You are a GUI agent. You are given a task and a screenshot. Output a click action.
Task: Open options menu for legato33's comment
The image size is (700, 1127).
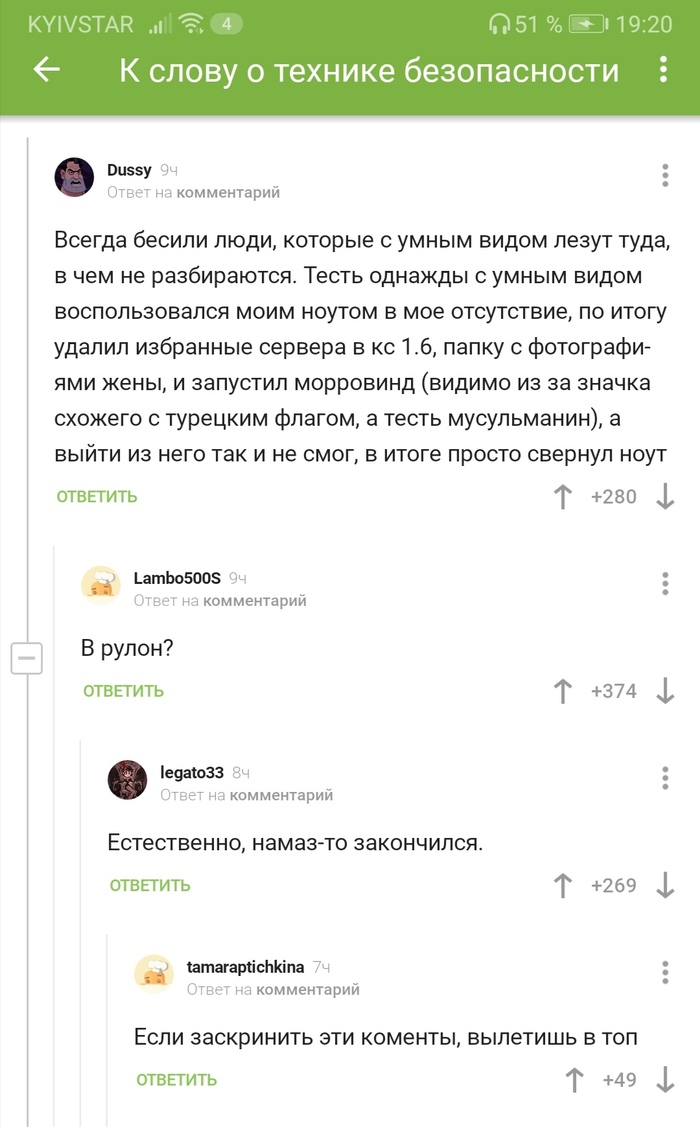tap(665, 777)
